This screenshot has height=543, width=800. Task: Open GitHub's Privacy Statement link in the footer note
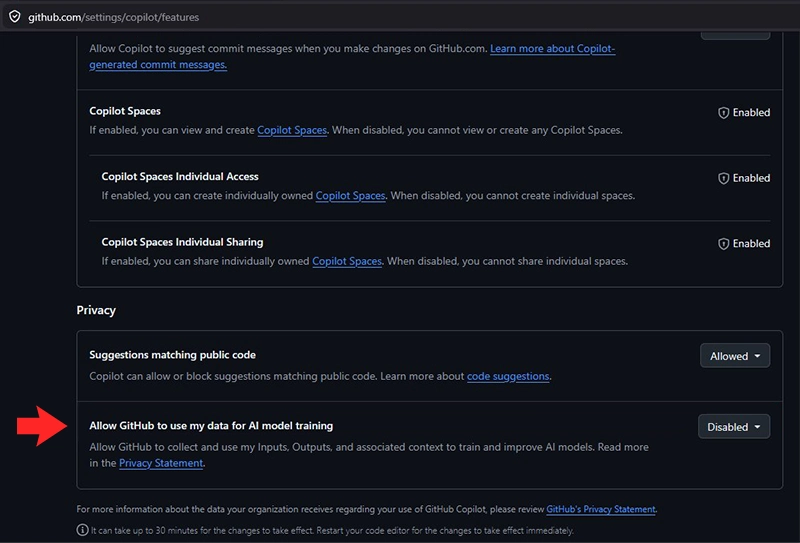[601, 509]
